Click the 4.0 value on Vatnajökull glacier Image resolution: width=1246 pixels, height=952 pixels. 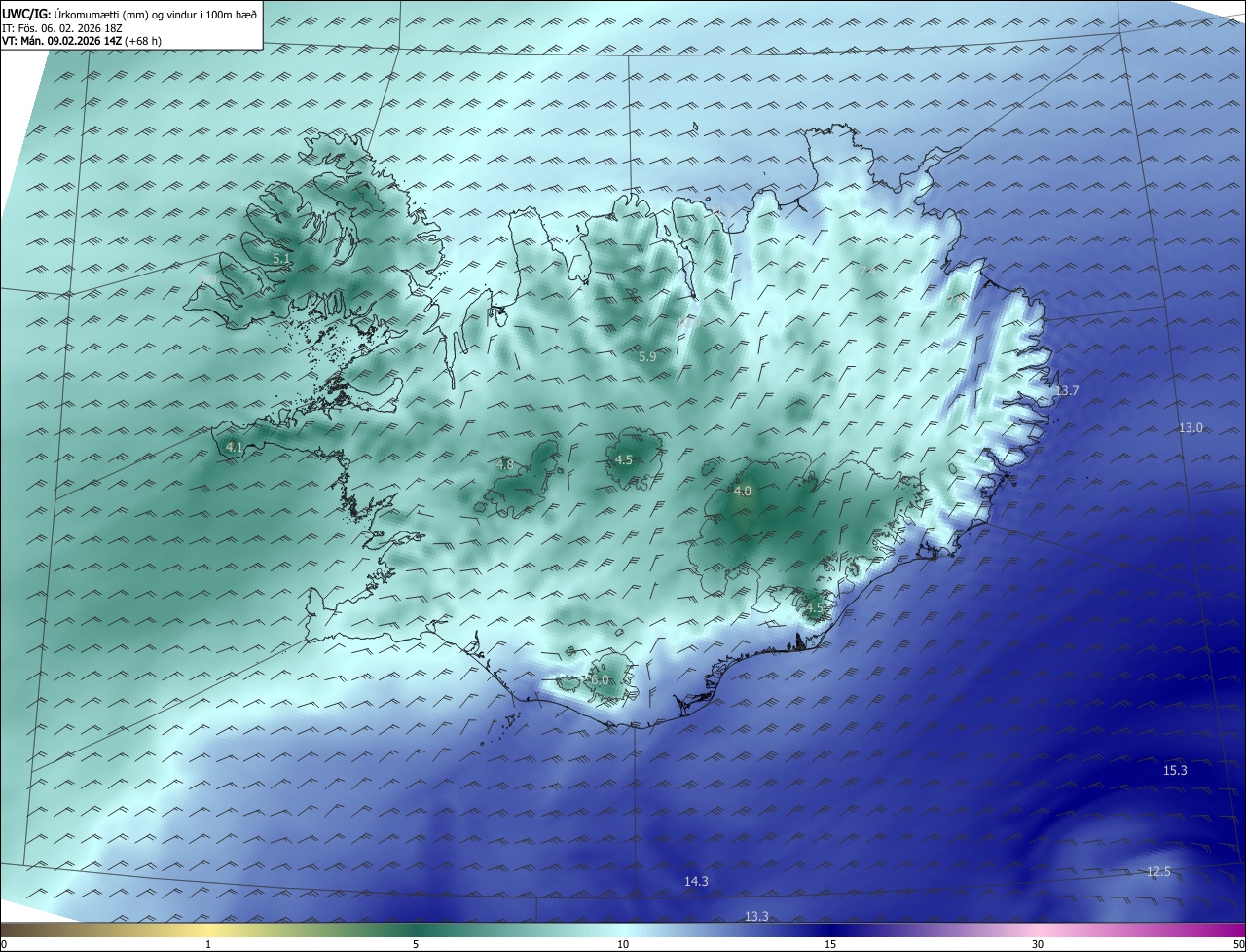click(743, 492)
